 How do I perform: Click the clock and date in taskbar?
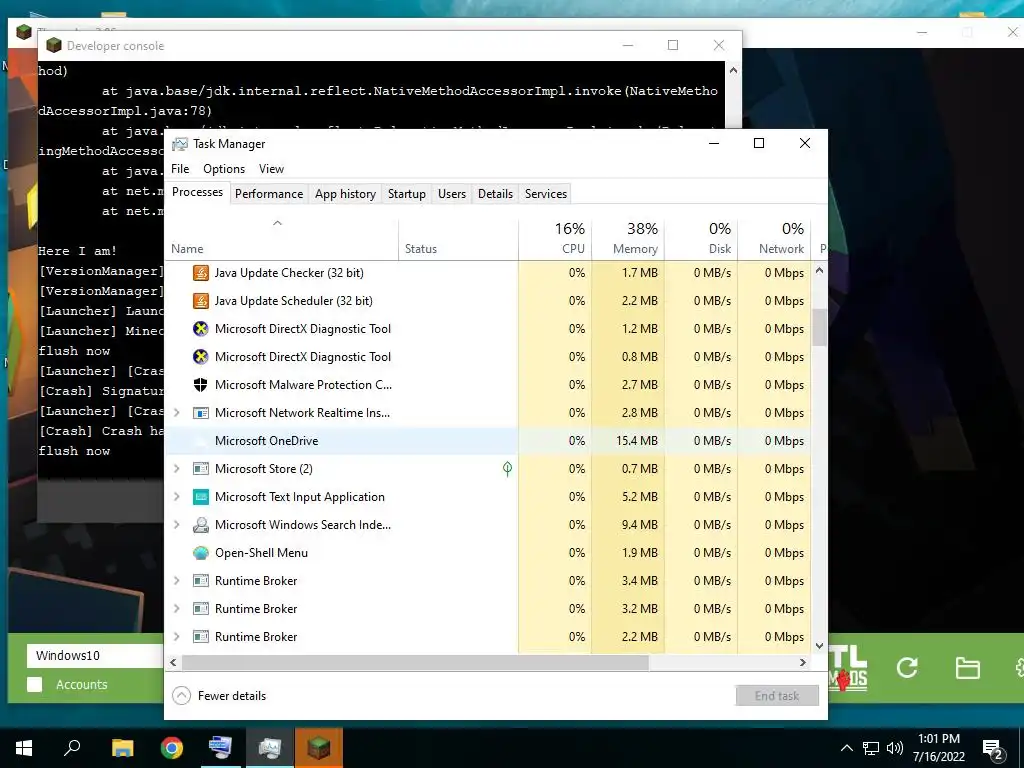point(938,748)
